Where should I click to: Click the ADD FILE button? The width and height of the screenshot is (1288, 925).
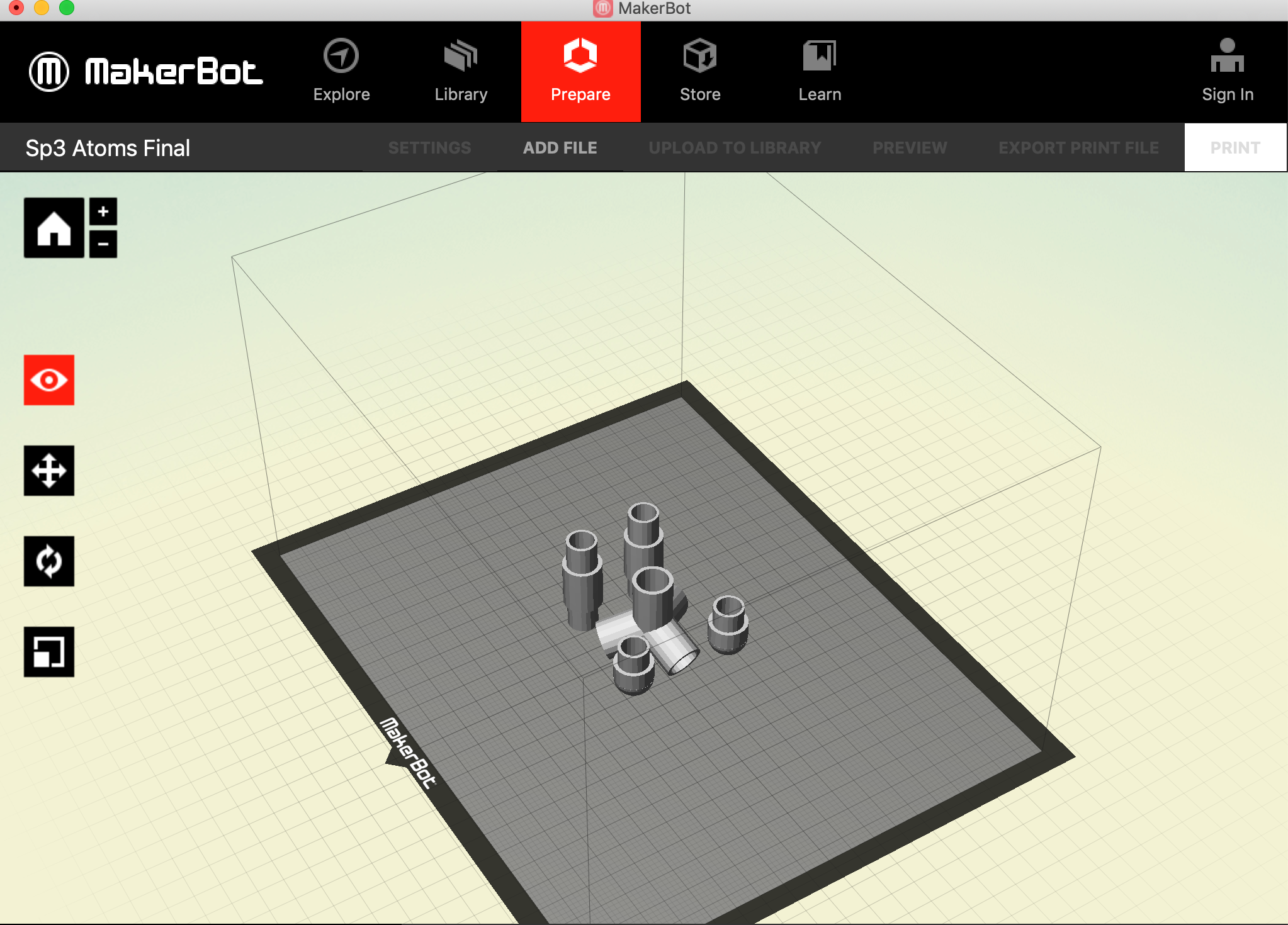pos(560,148)
